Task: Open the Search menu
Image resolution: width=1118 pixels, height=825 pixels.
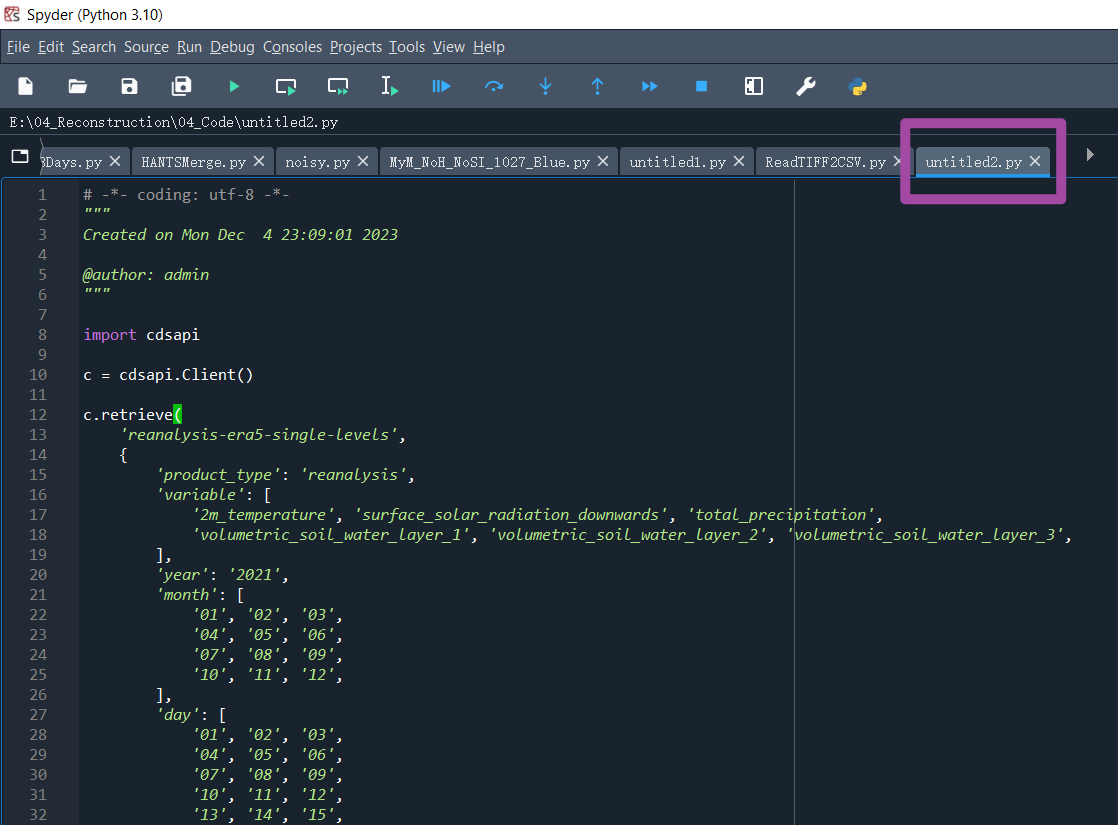Action: click(x=93, y=47)
